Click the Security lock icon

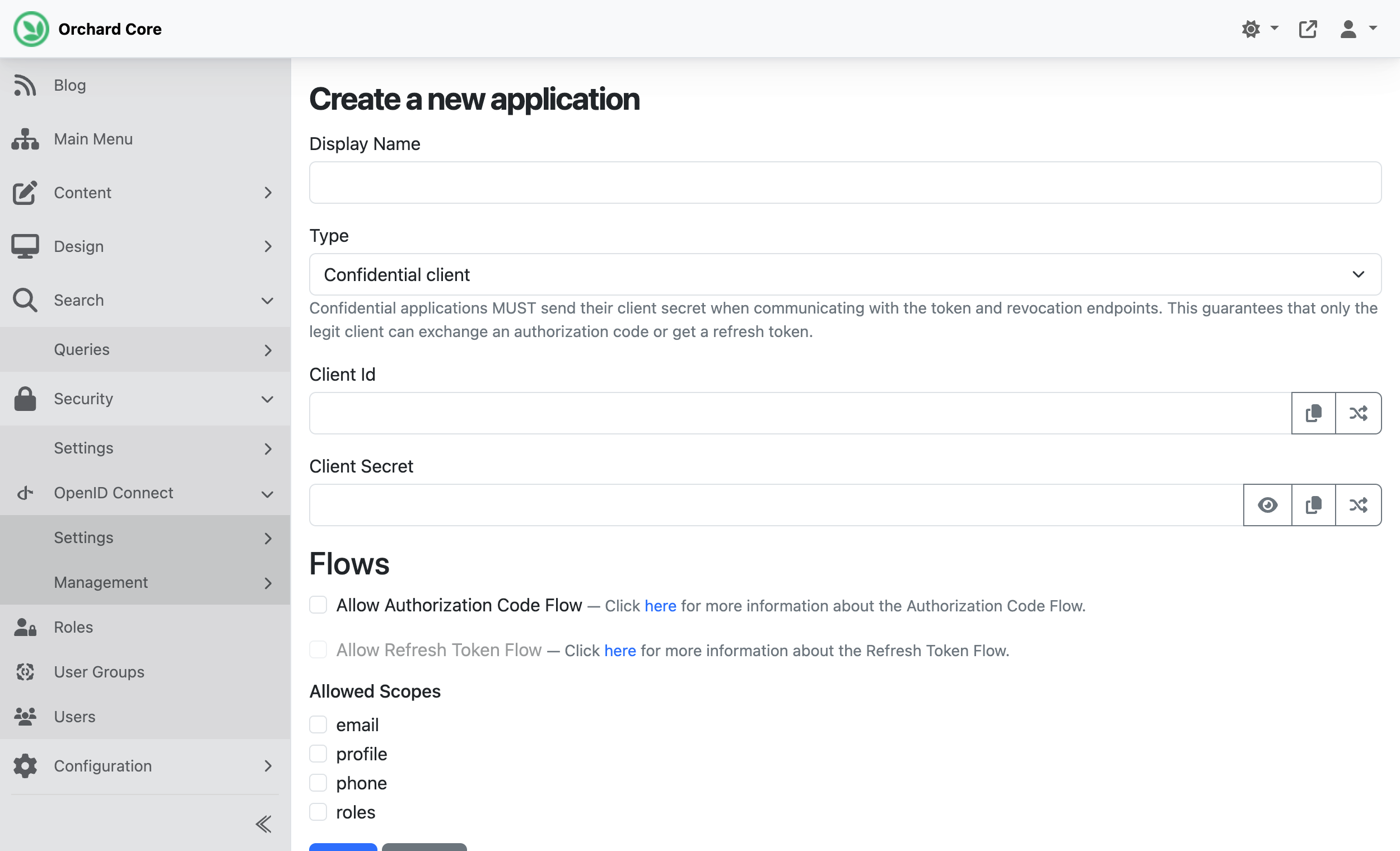coord(25,399)
